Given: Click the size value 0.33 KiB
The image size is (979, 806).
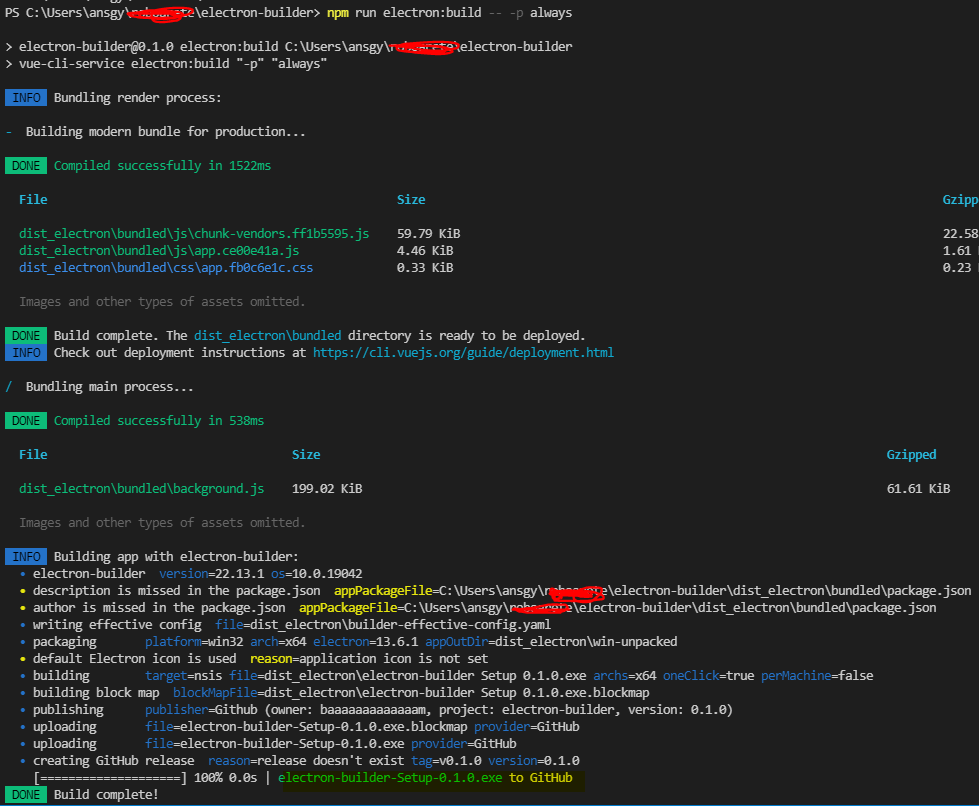Looking at the screenshot, I should tap(425, 267).
